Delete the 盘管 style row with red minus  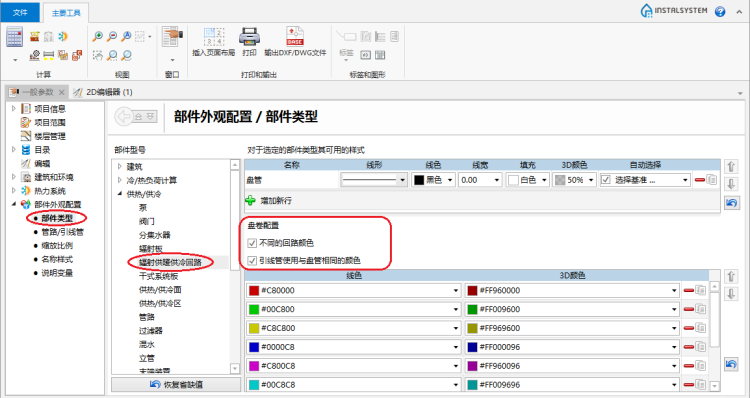[699, 180]
